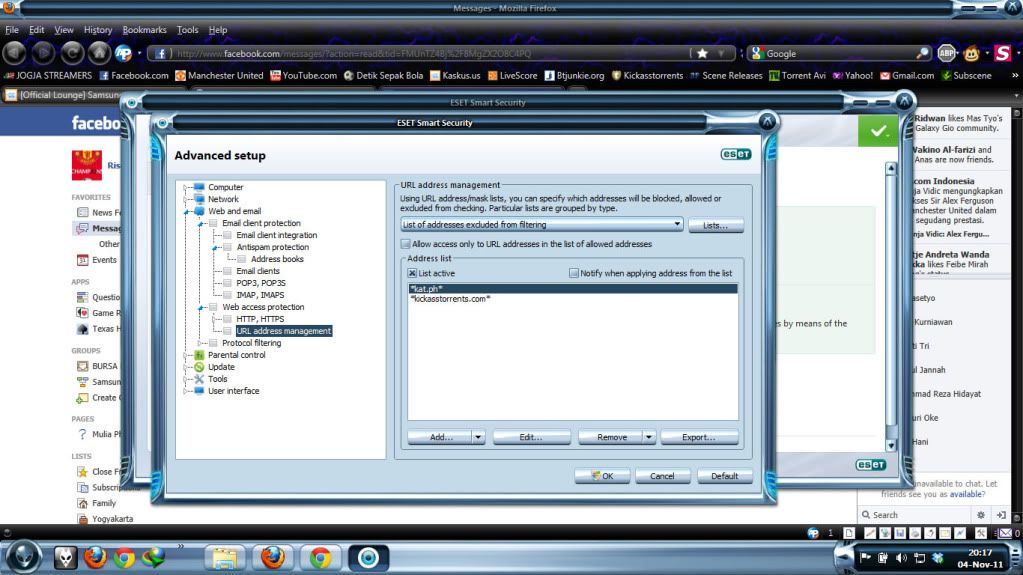Screen dimensions: 1023x575
Task: Select *kat.ph* address entry
Action: [x=573, y=288]
